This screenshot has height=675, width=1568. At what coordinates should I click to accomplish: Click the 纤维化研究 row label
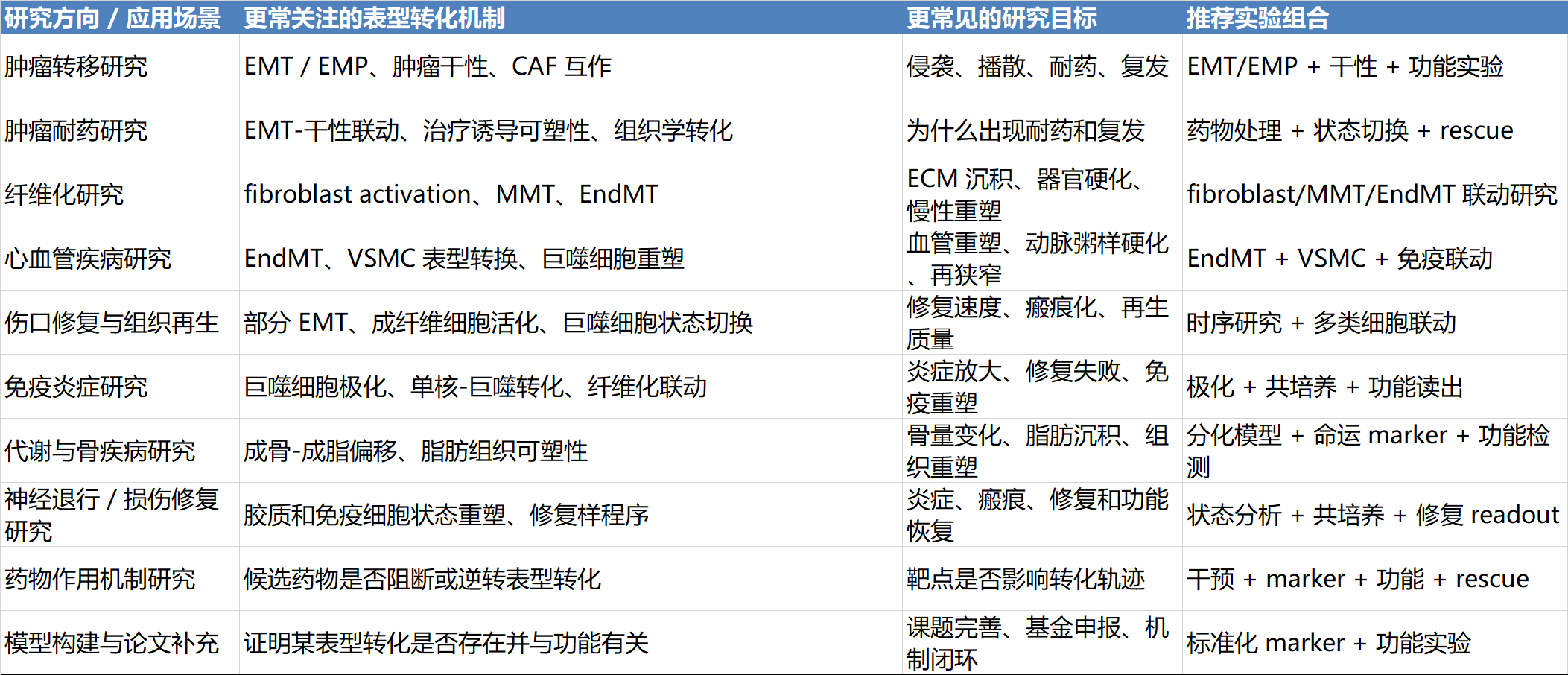[64, 194]
